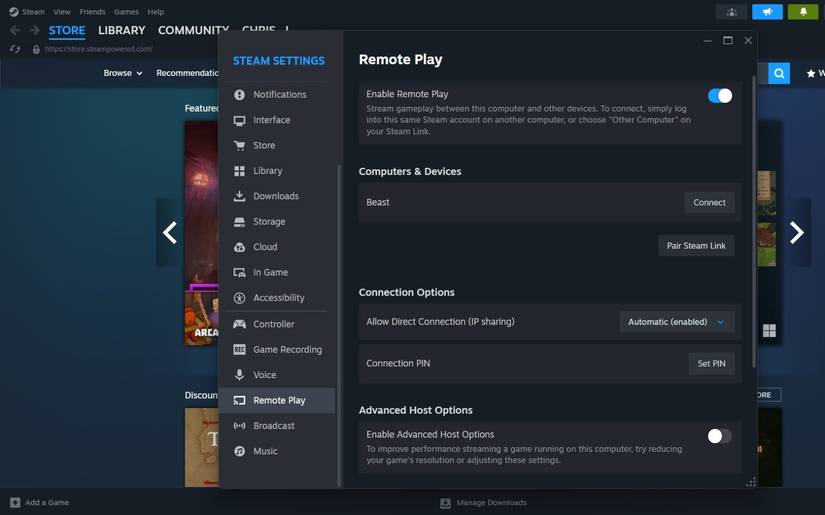Click the Add a Game plus icon
Screen dimensions: 825x515
(15, 502)
